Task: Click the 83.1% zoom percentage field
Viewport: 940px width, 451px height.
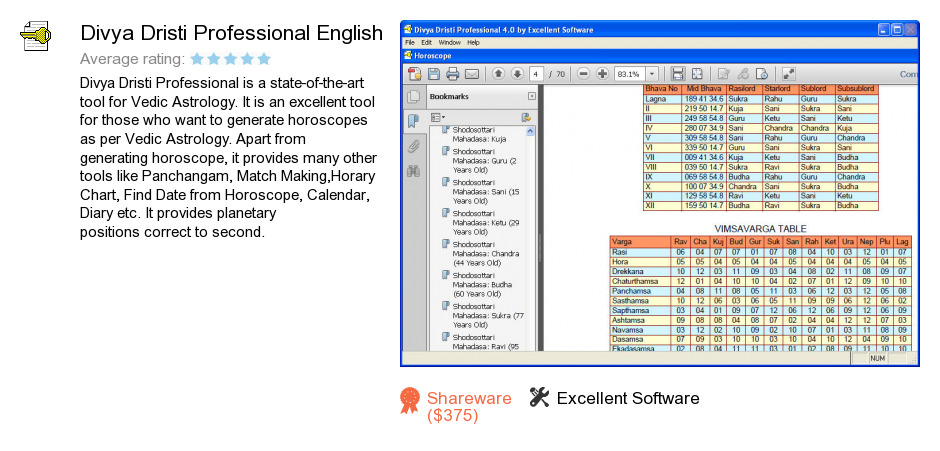Action: 629,74
